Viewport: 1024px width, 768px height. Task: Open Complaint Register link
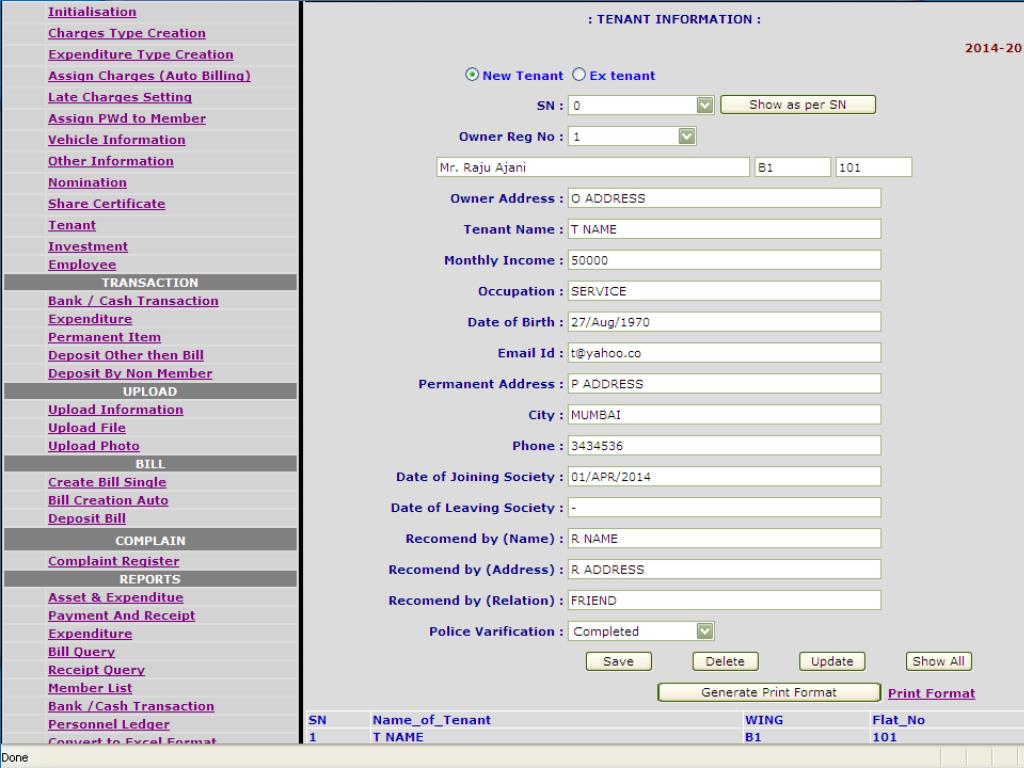[114, 561]
